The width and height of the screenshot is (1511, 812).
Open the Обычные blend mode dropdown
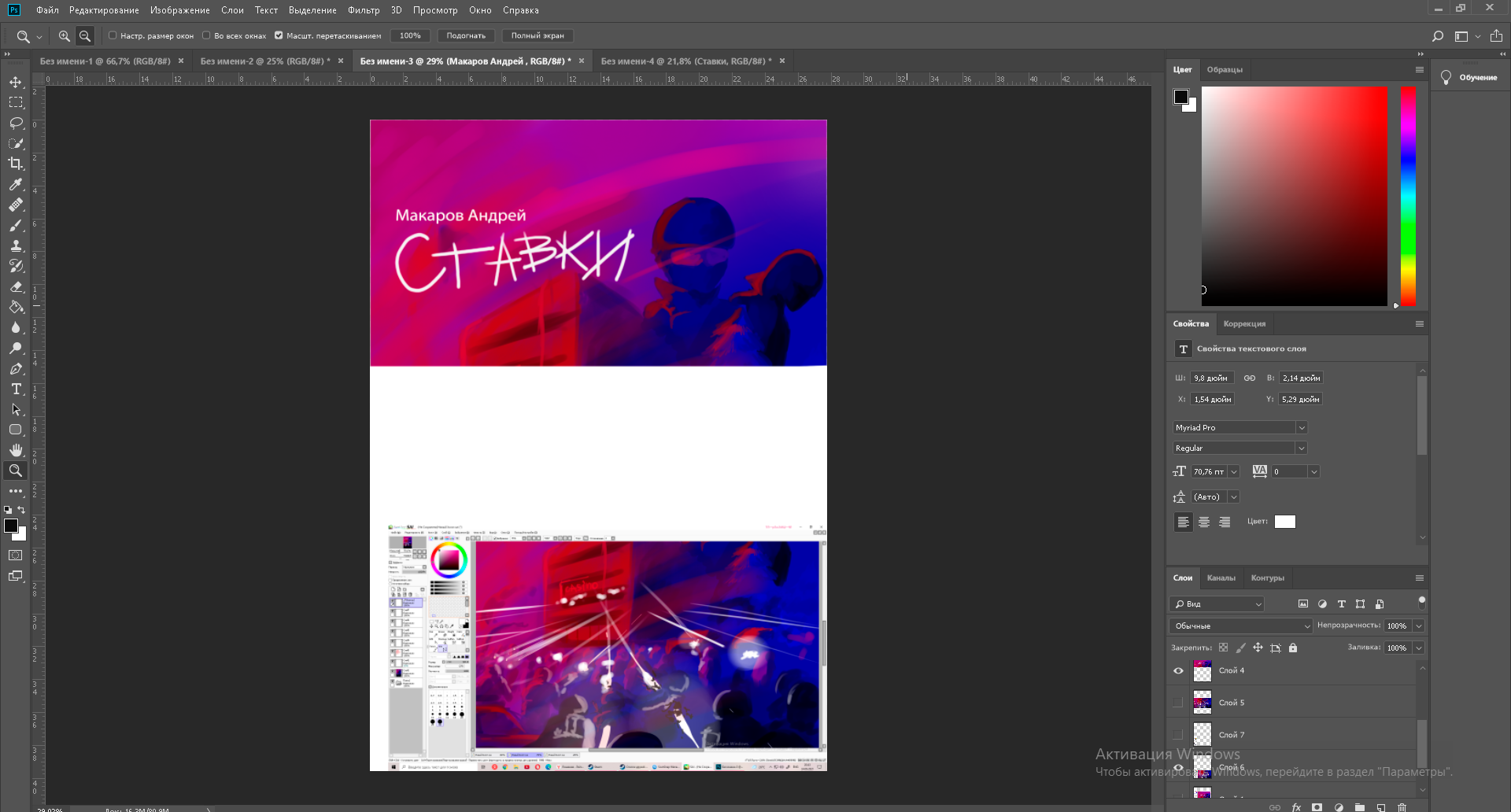coord(1240,626)
